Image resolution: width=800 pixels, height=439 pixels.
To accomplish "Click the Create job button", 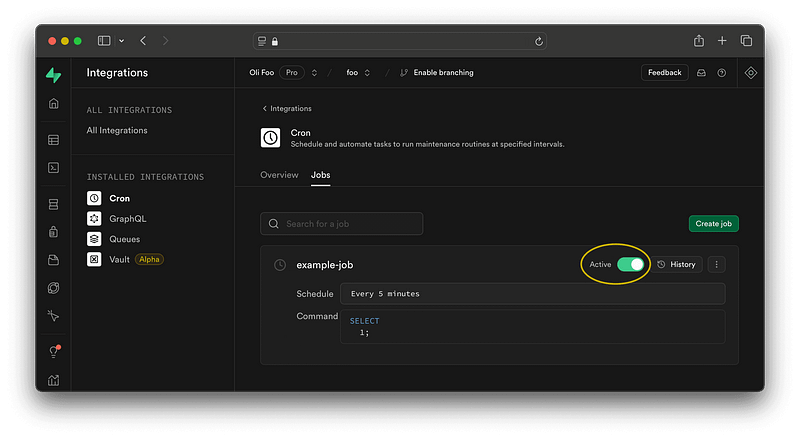I will (x=713, y=224).
